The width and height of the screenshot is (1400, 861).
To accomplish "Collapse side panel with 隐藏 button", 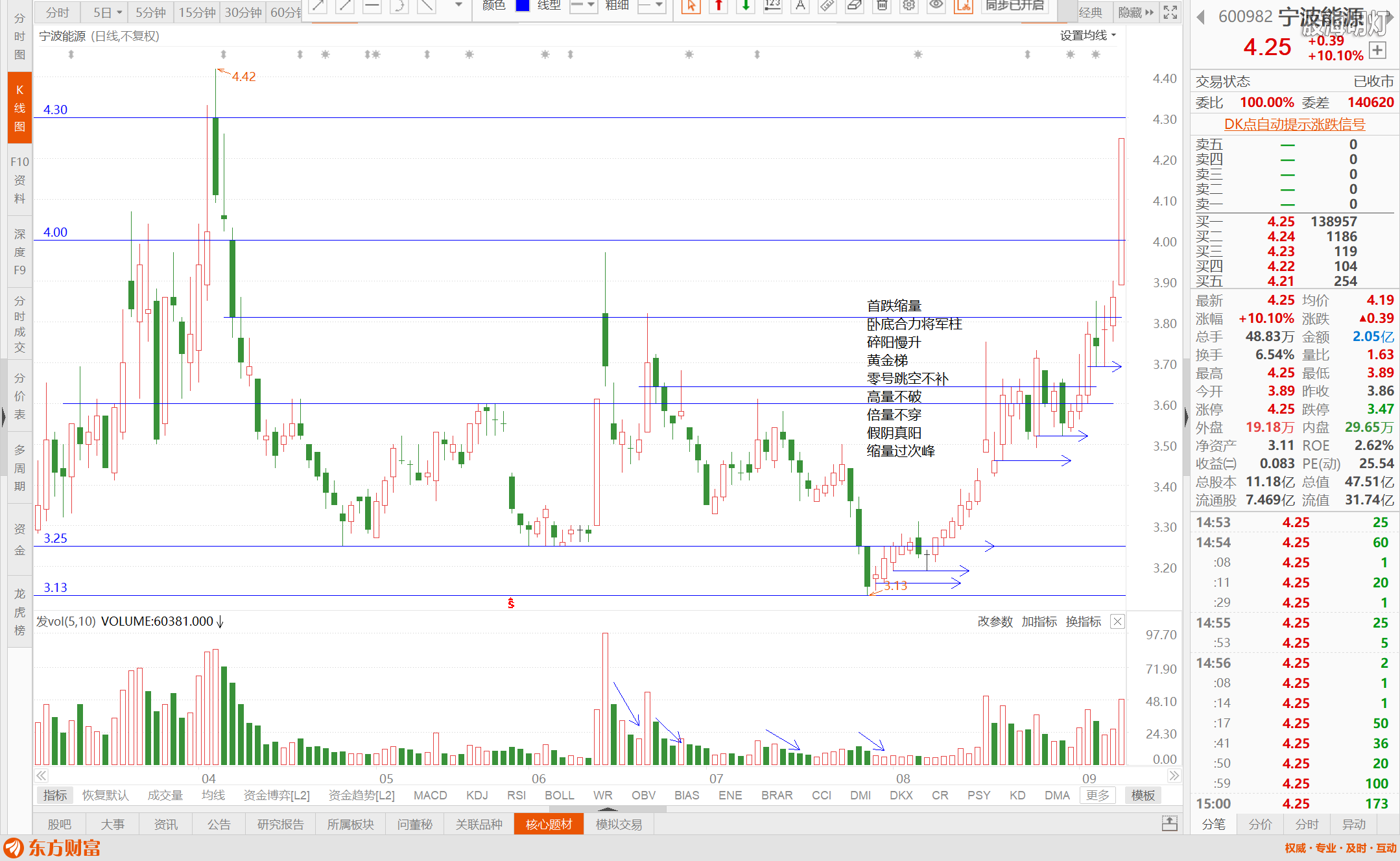I will 1135,13.
